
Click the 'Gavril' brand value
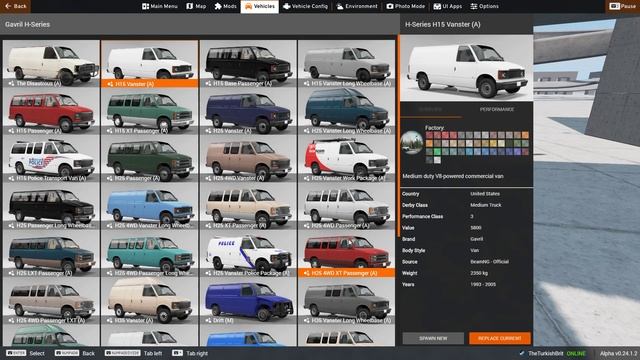(x=476, y=239)
